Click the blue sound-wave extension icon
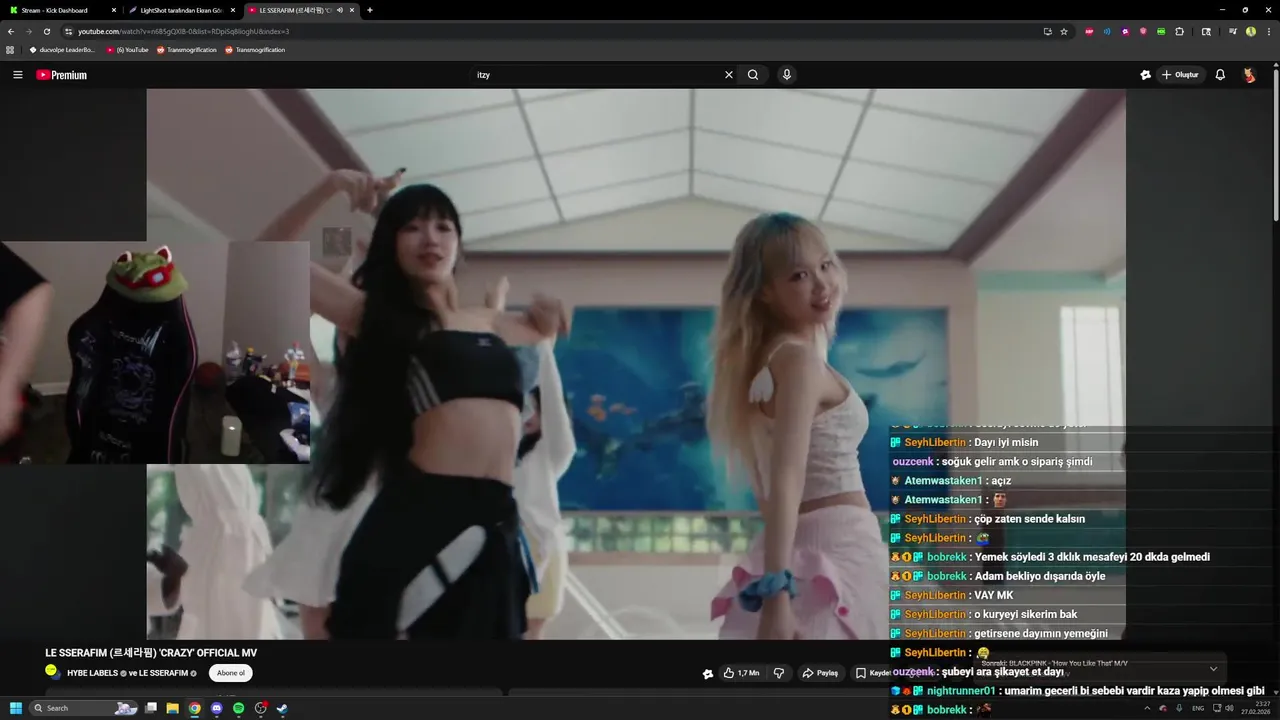1280x720 pixels. pyautogui.click(x=1107, y=31)
